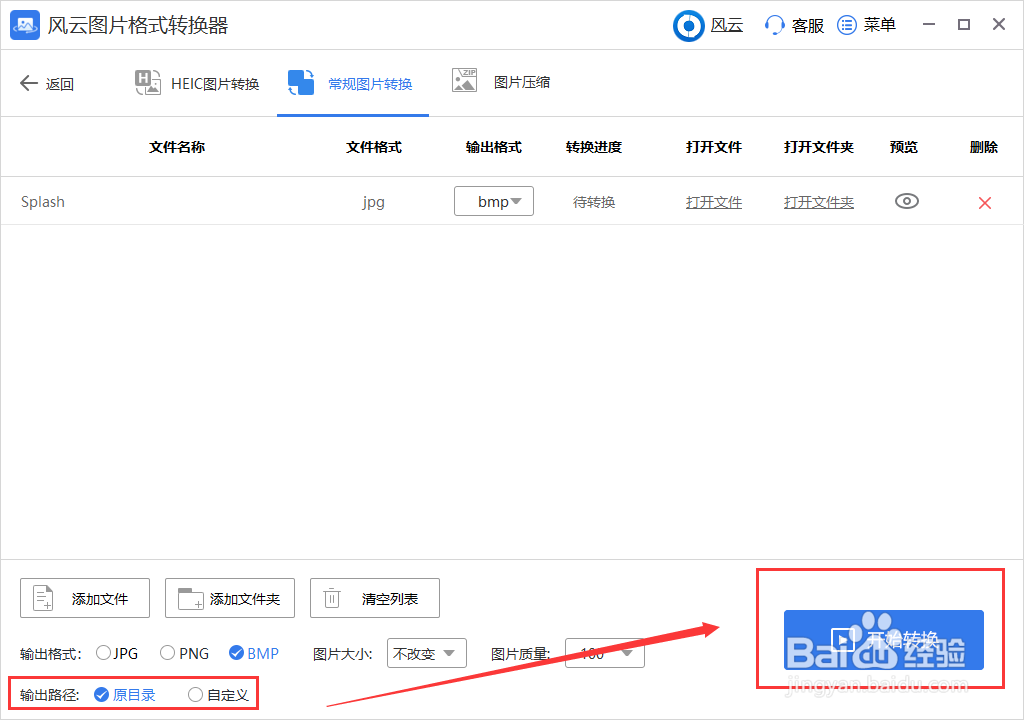
Task: Click the 返回 back arrow
Action: [x=30, y=83]
